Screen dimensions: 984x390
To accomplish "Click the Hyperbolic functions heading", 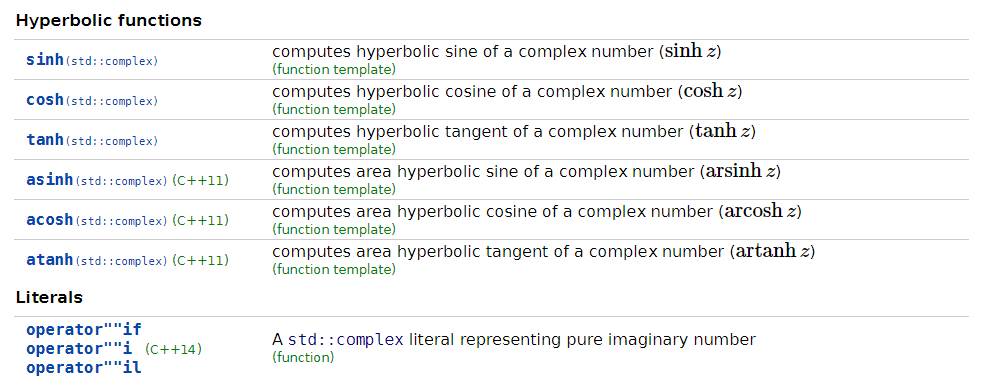I will coord(109,21).
